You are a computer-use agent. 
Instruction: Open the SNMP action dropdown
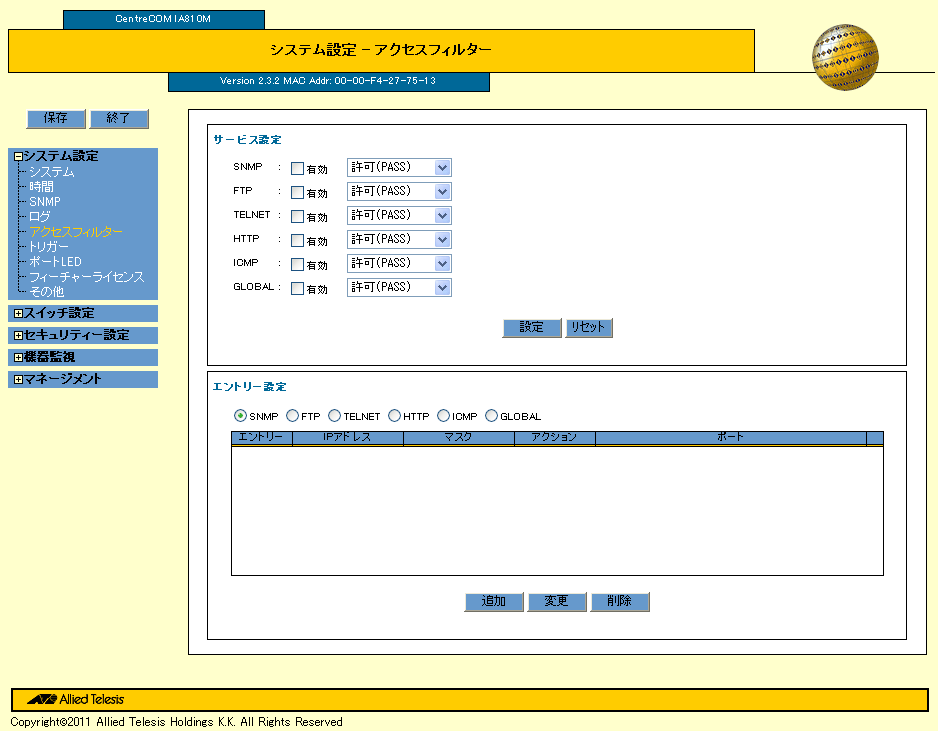399,167
